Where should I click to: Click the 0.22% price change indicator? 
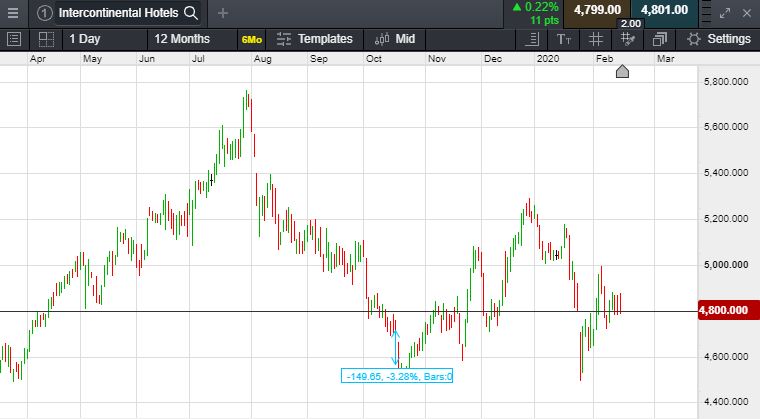[536, 7]
